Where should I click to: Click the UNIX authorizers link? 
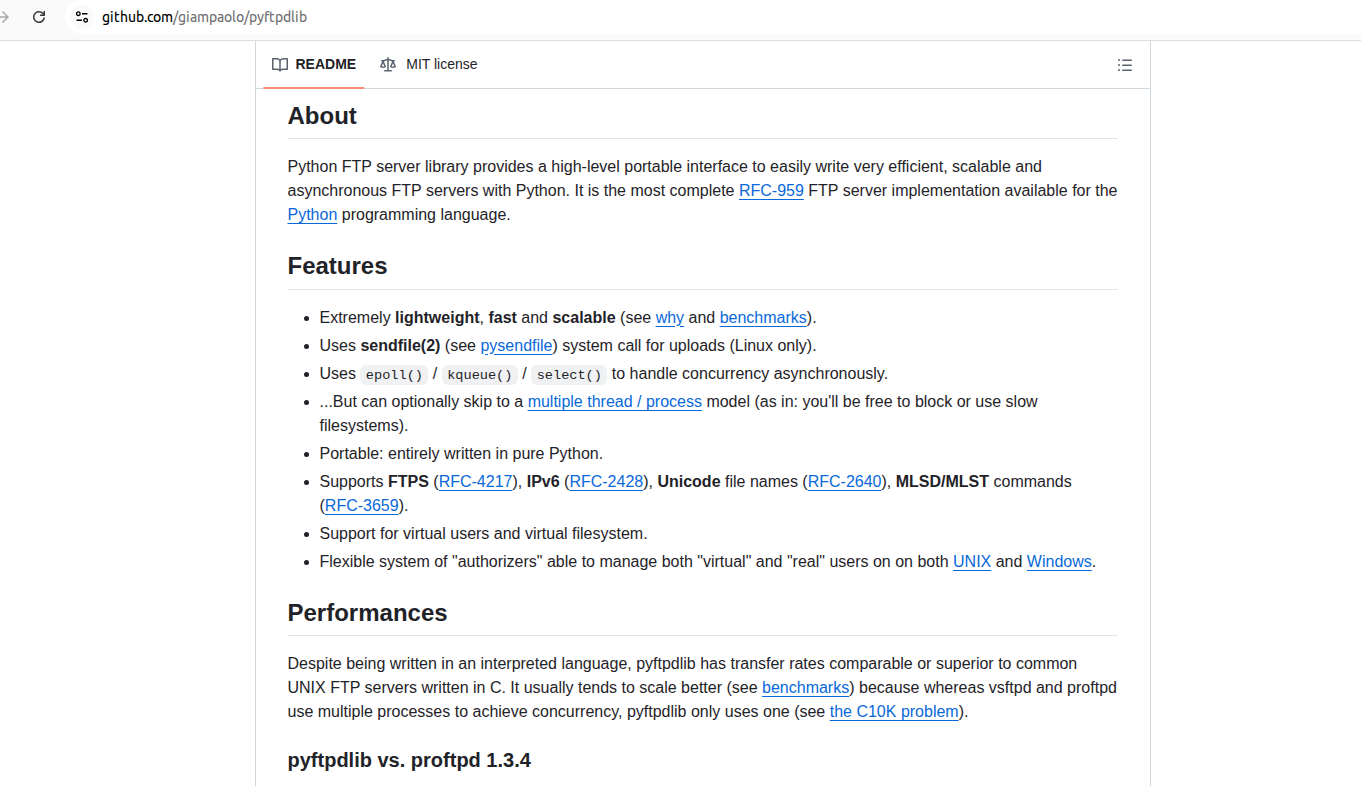972,562
